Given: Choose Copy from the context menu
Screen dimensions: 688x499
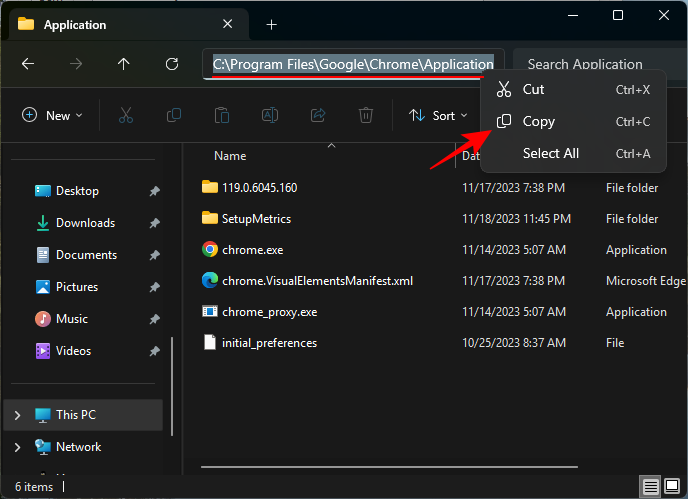Looking at the screenshot, I should click(573, 122).
